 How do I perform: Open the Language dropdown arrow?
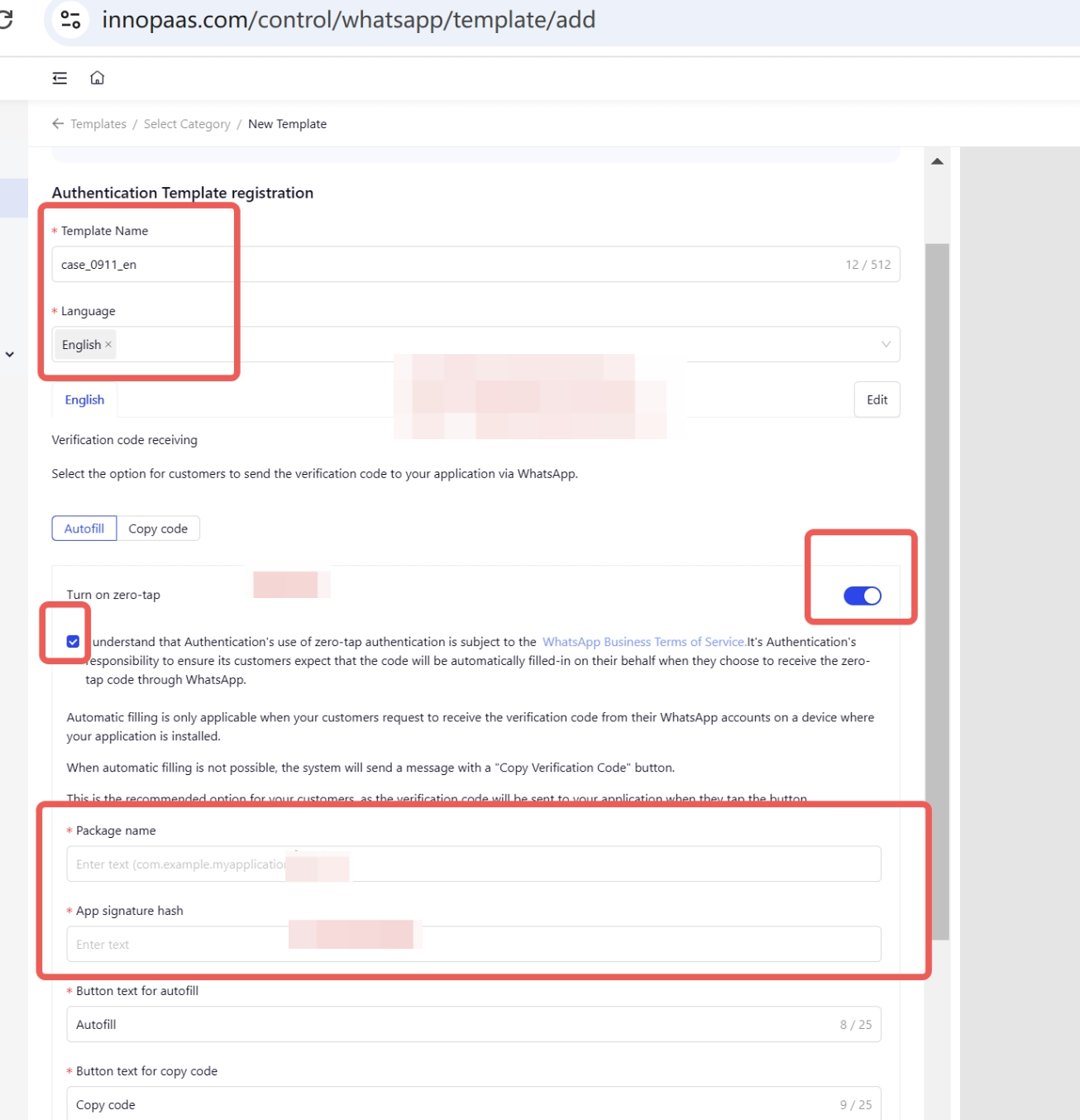click(886, 344)
